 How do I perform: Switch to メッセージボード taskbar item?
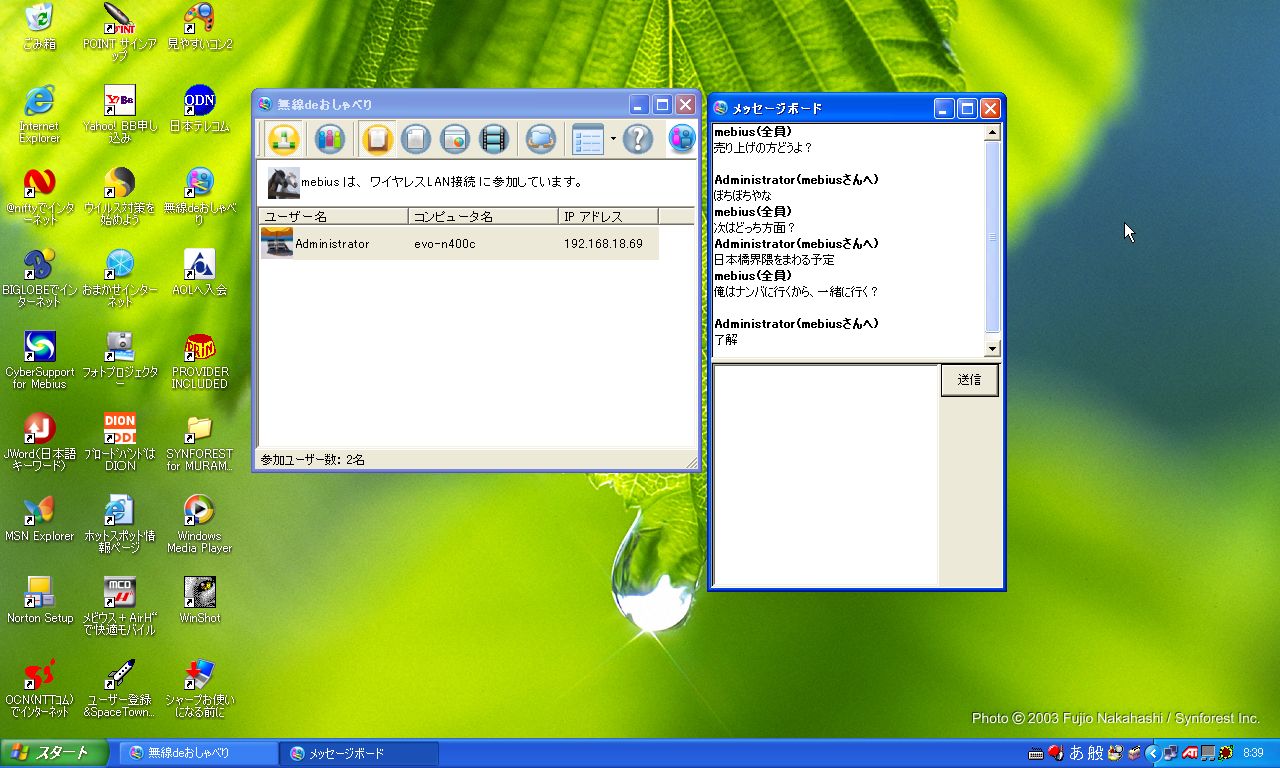pyautogui.click(x=359, y=753)
